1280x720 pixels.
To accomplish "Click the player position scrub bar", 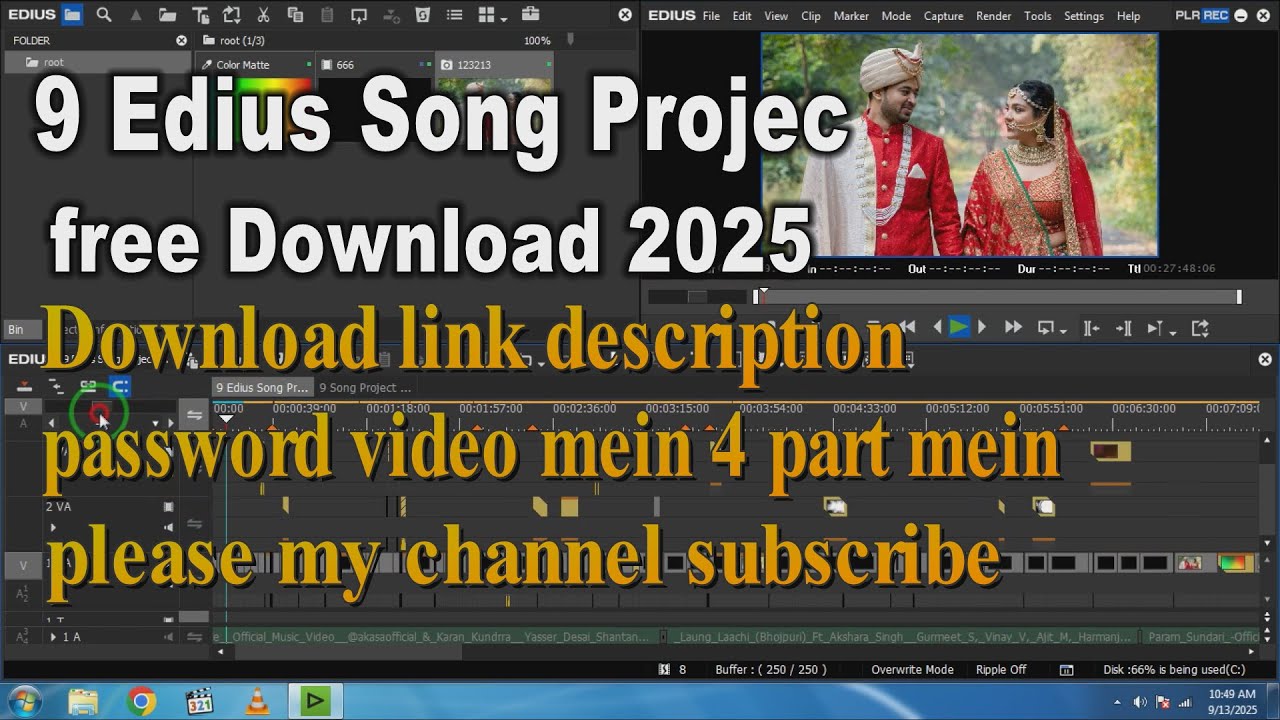I will tap(999, 297).
